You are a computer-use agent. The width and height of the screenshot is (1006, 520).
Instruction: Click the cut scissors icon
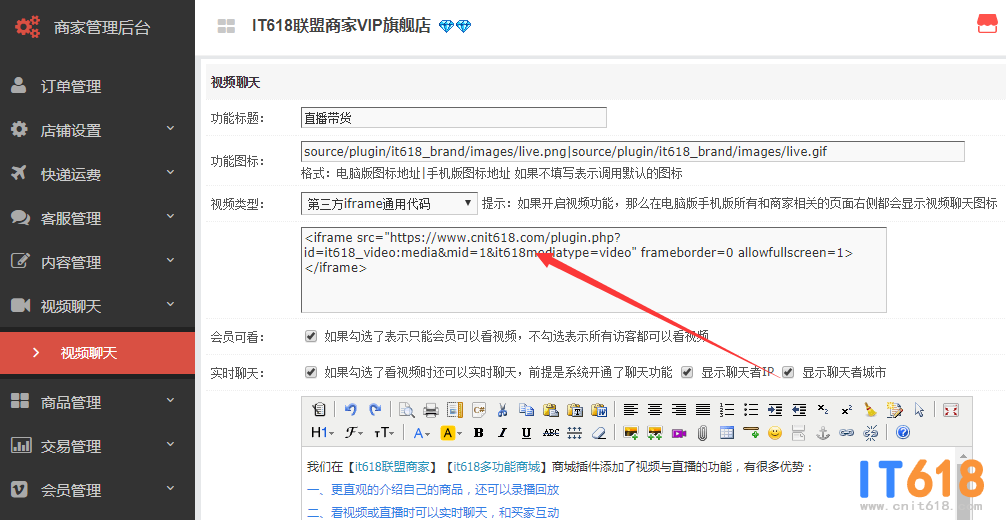(x=502, y=410)
